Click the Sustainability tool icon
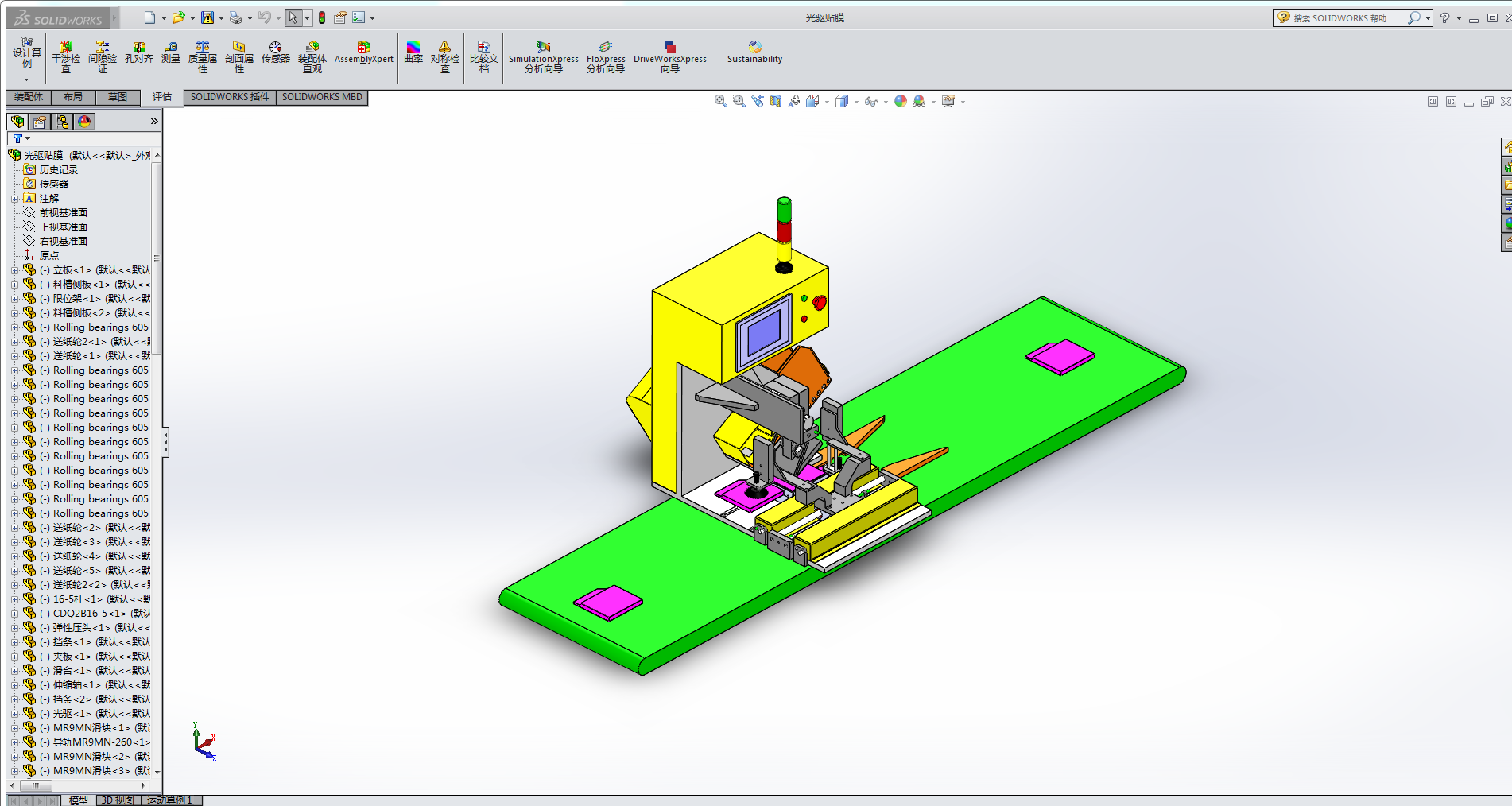This screenshot has width=1512, height=806. coord(754,52)
